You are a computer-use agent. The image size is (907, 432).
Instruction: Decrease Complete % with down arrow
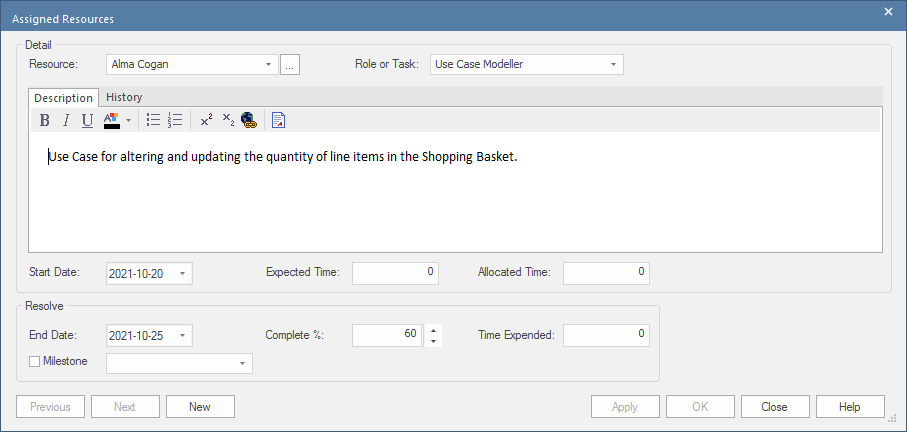tap(433, 341)
